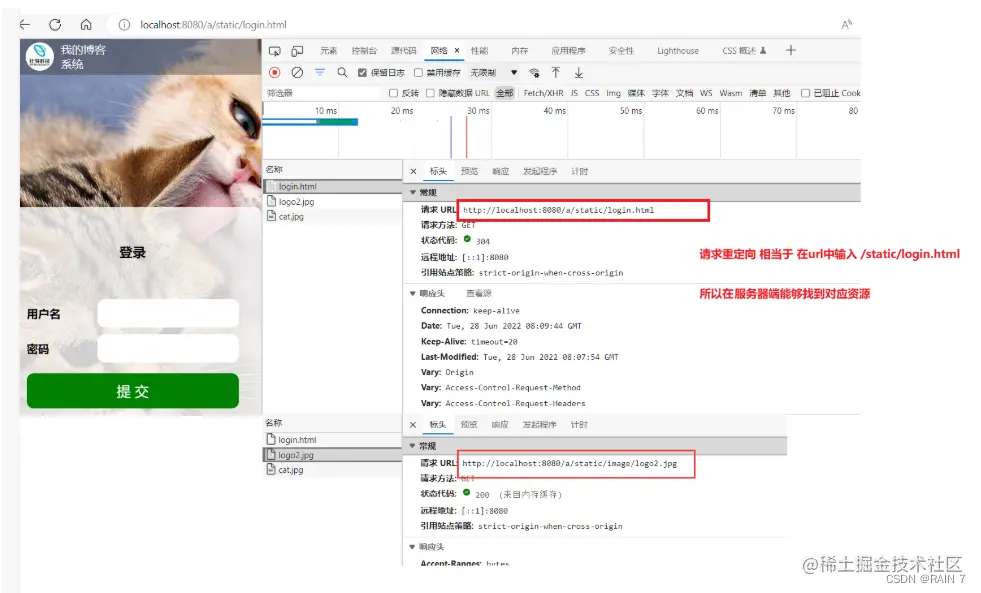Click the blog logo in page header
This screenshot has width=981, height=593.
tap(39, 57)
